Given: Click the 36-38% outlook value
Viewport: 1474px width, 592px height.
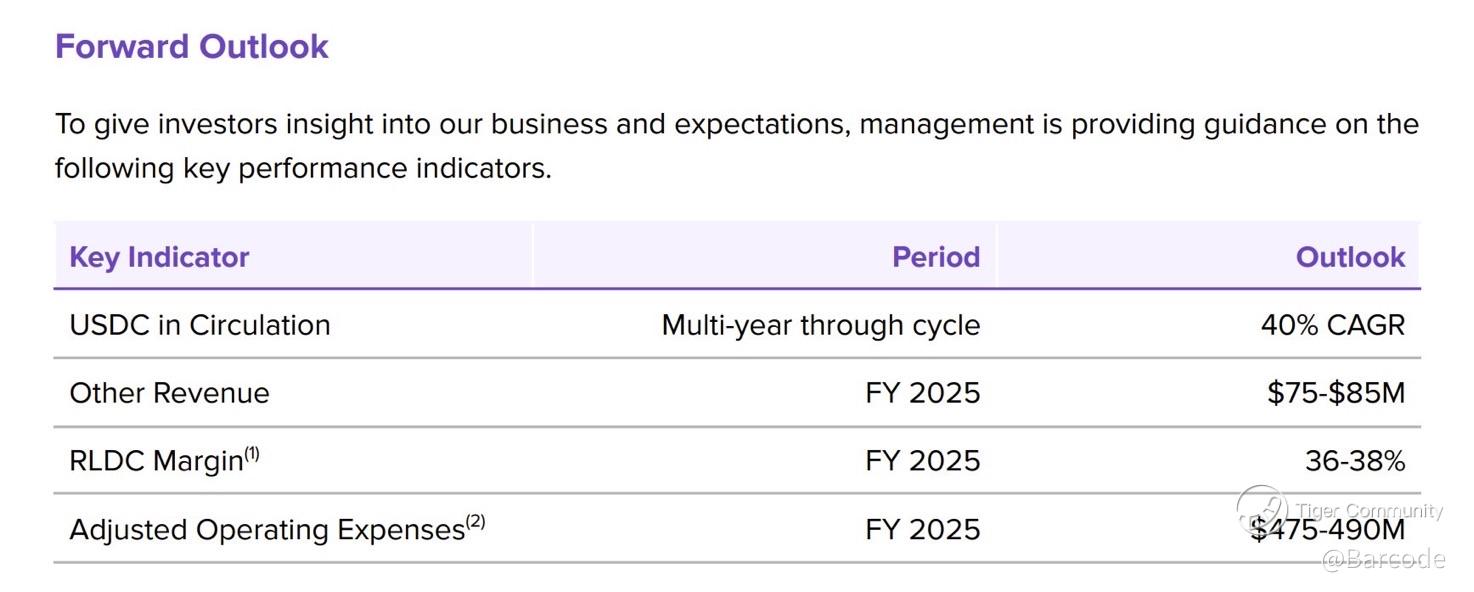Looking at the screenshot, I should pyautogui.click(x=1354, y=461).
